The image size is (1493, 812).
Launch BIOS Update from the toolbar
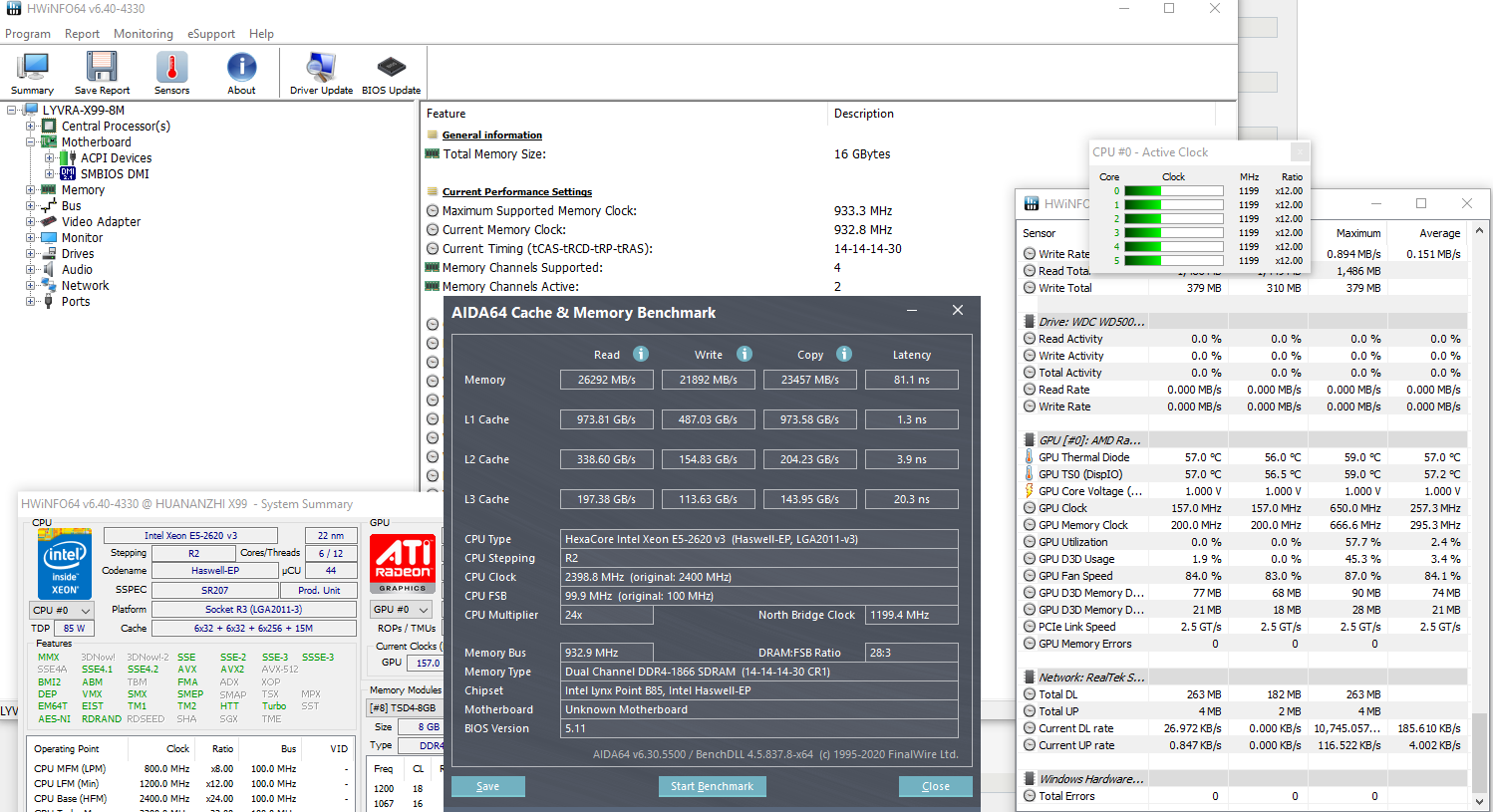391,73
